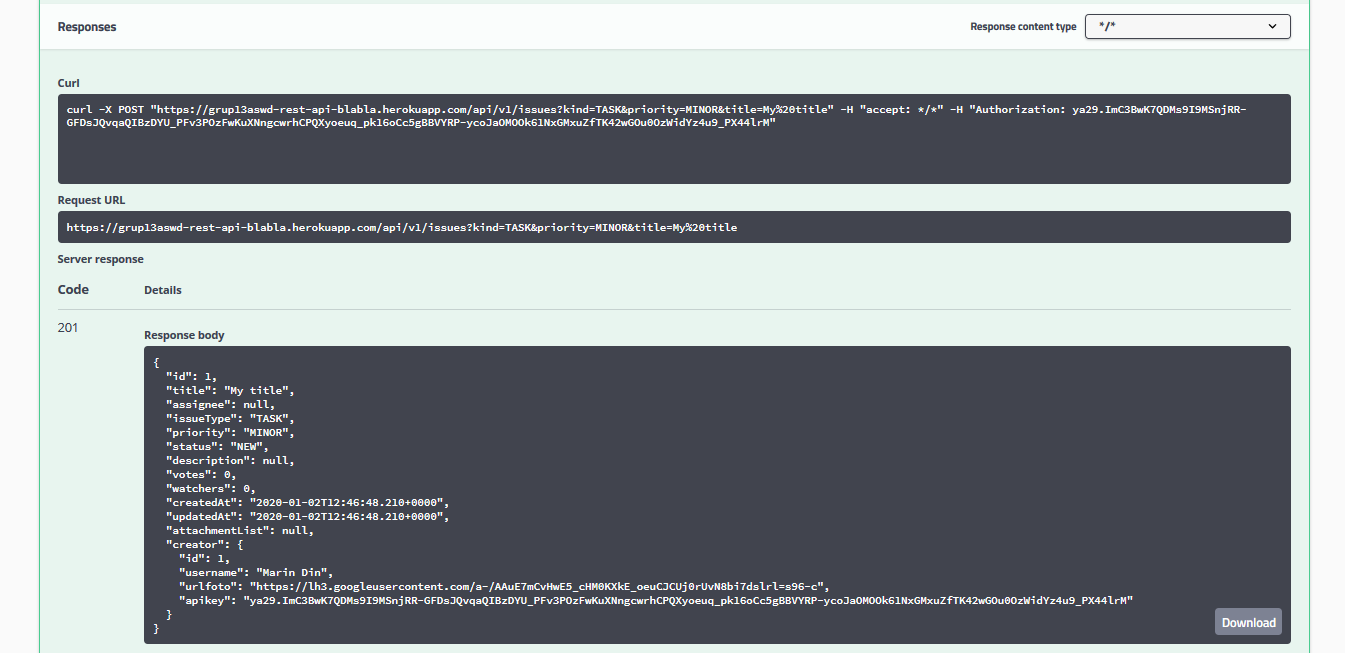Click the "title": "My title" line

pos(230,390)
